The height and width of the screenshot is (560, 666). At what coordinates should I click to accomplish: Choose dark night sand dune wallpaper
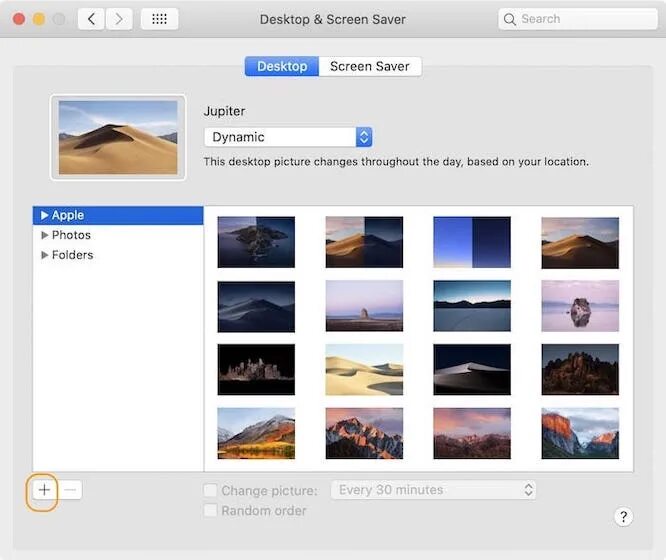click(472, 370)
